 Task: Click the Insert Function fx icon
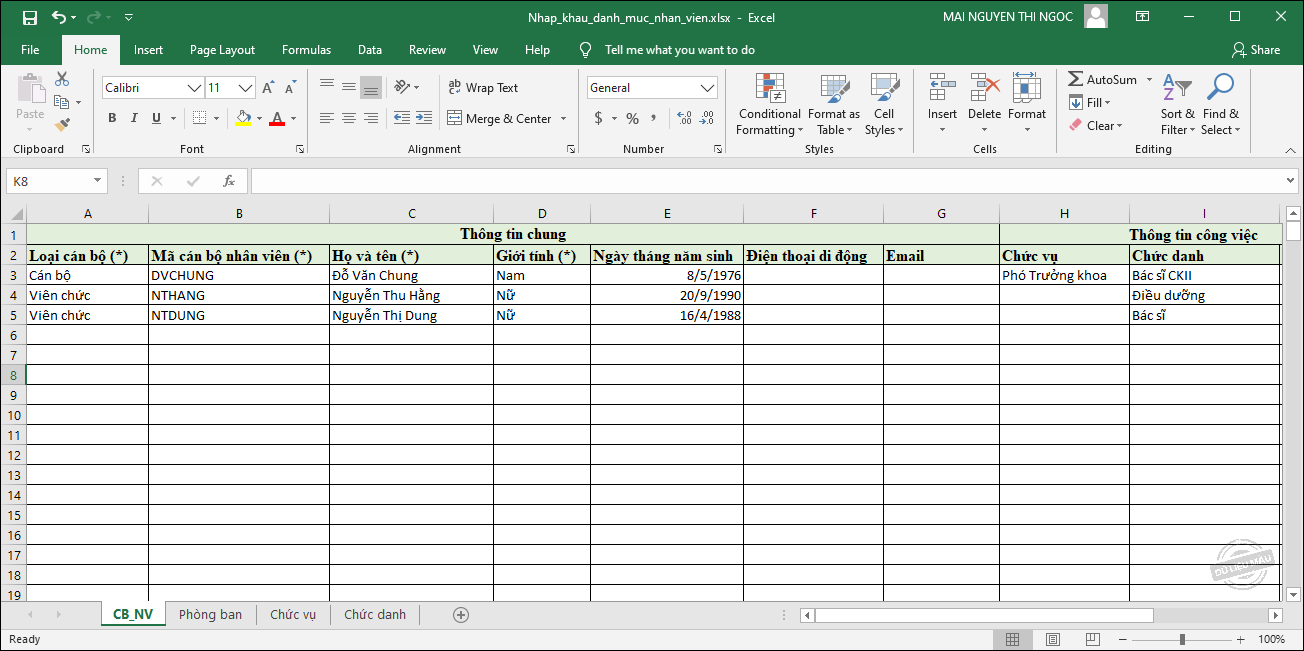229,181
